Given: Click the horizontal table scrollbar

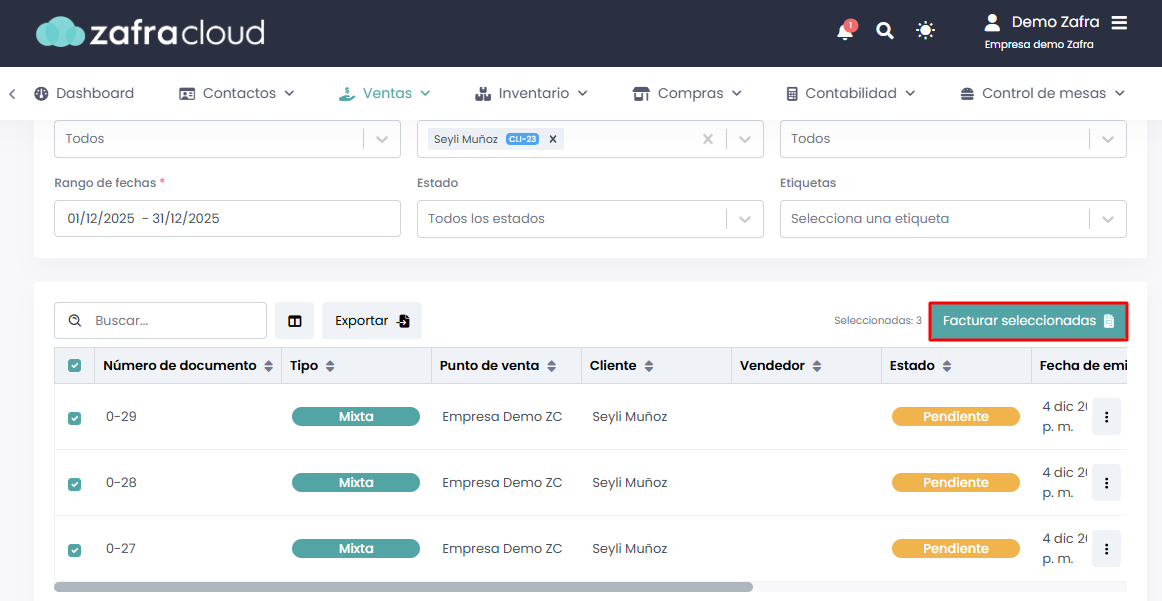Looking at the screenshot, I should [x=403, y=587].
